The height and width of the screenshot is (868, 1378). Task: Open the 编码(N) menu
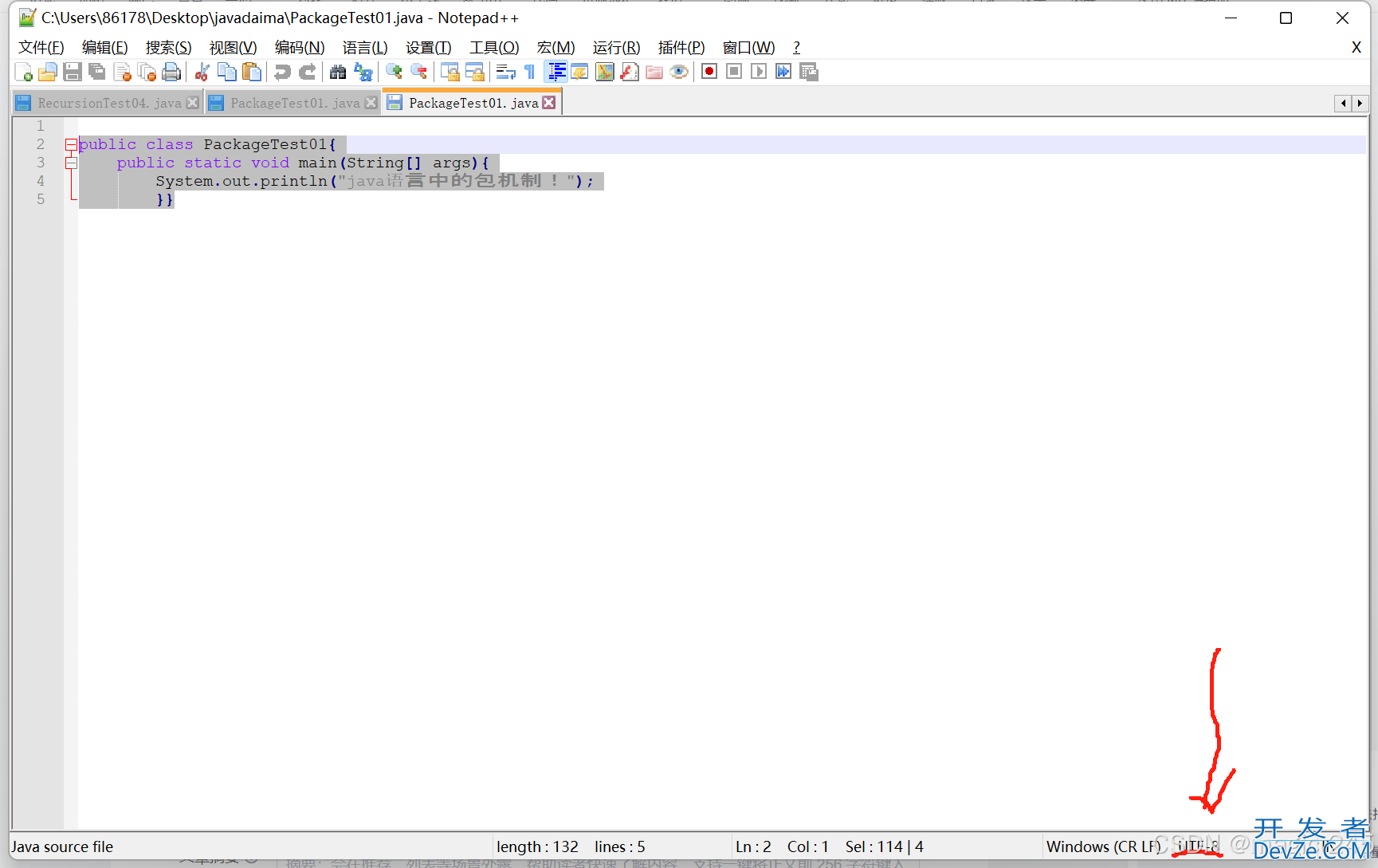(300, 48)
